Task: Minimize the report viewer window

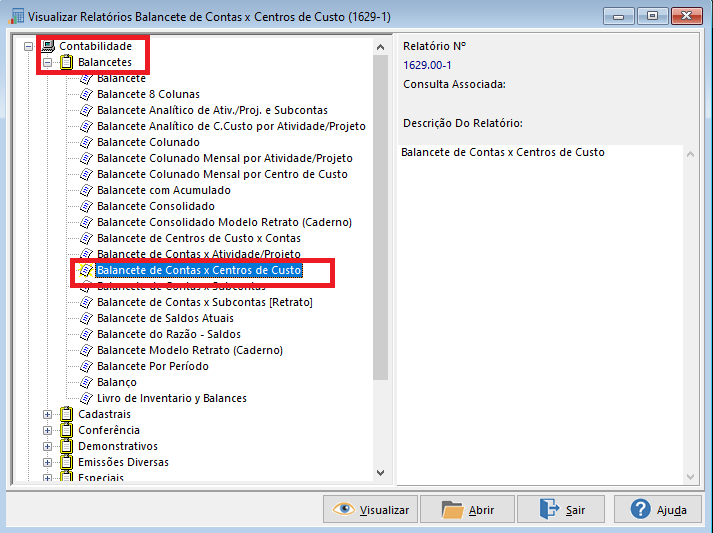Action: click(x=618, y=16)
